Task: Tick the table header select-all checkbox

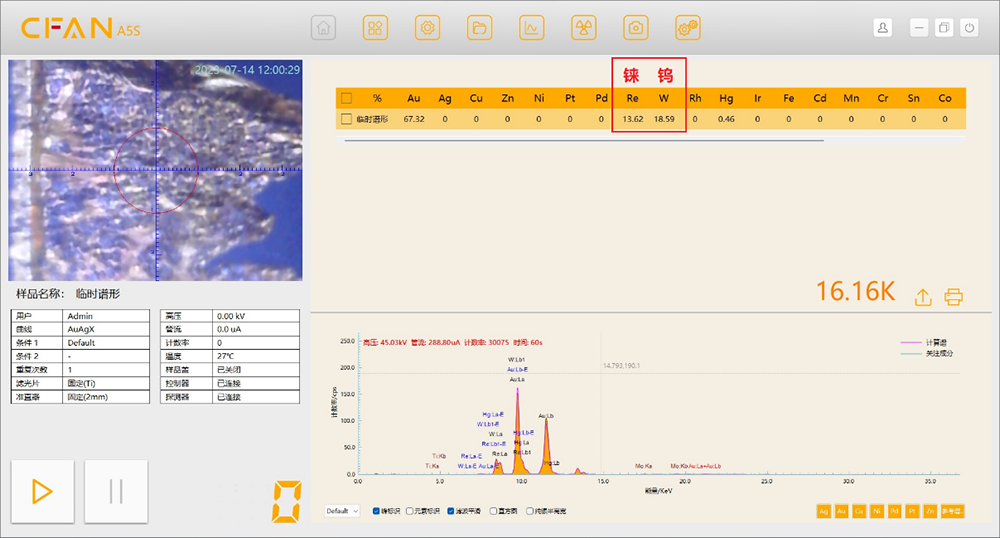Action: (x=346, y=98)
